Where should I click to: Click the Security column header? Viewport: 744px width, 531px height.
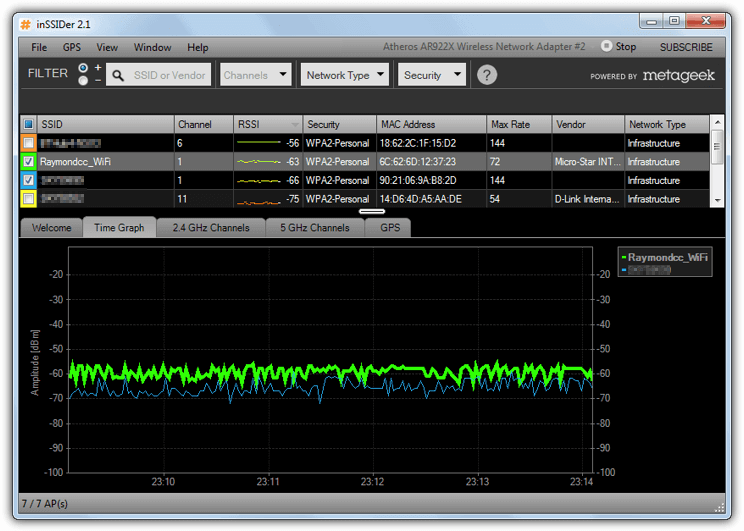[339, 124]
